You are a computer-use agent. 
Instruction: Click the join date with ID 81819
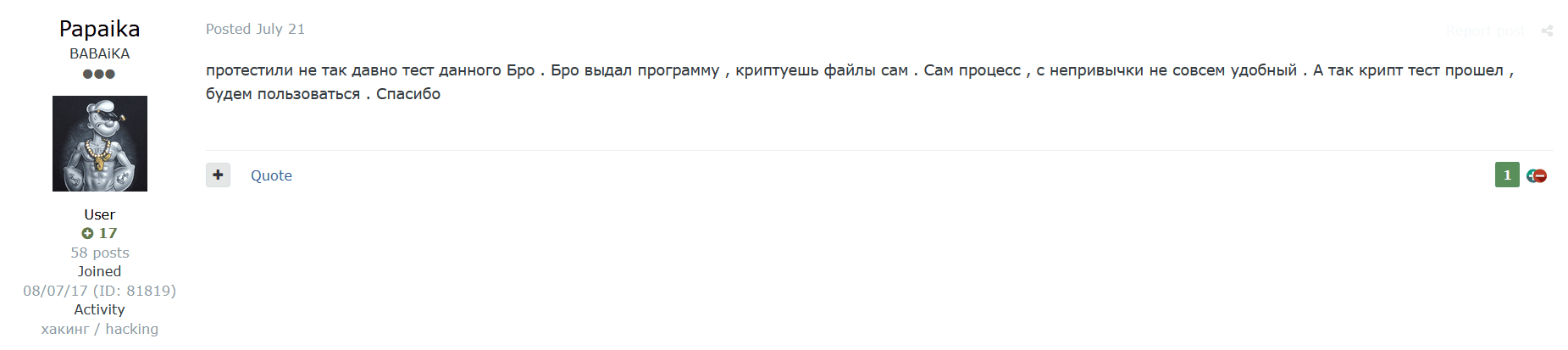click(x=100, y=291)
